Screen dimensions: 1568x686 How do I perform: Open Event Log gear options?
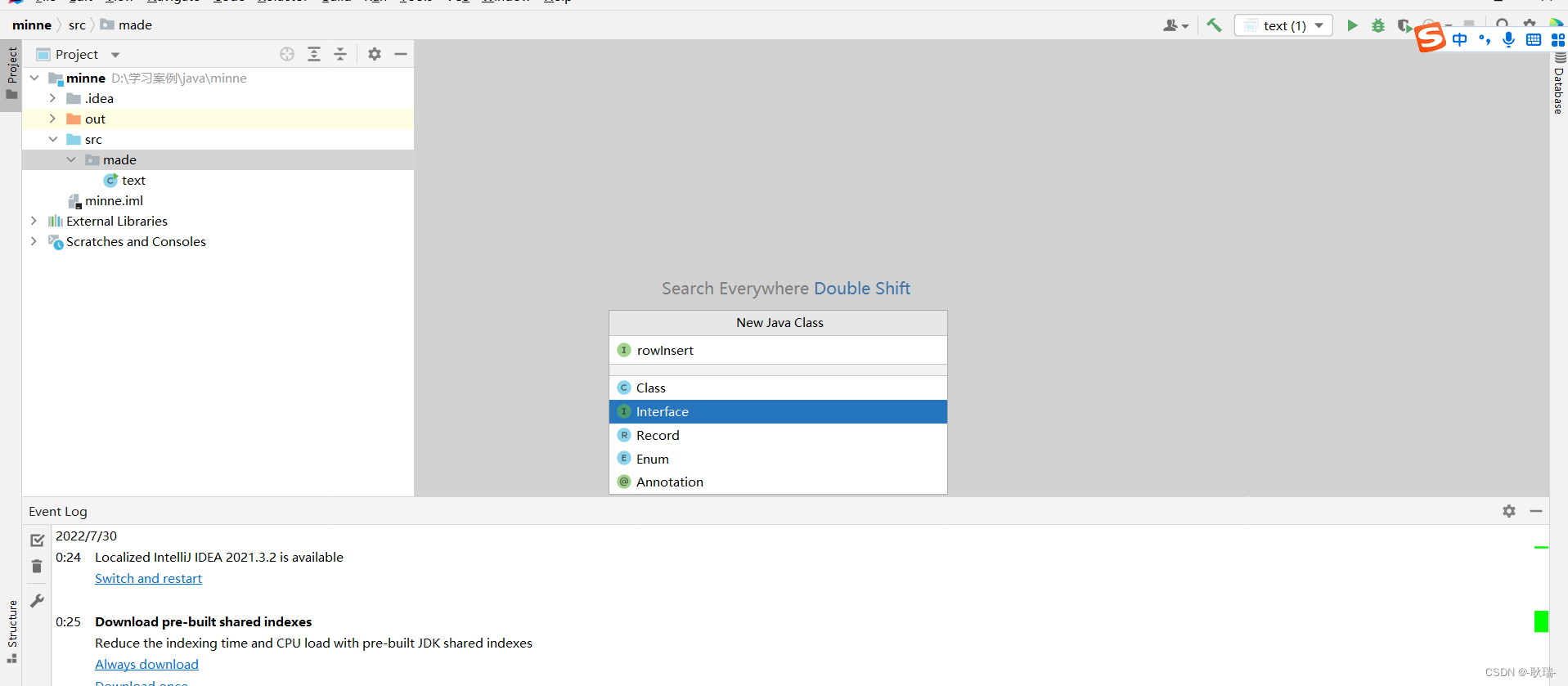1509,511
